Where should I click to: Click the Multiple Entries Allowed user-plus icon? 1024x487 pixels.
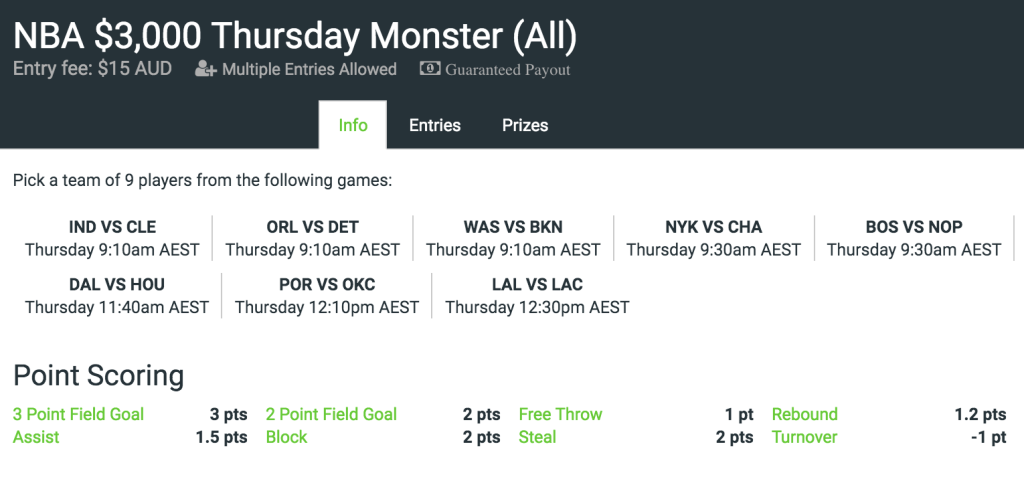pos(206,69)
